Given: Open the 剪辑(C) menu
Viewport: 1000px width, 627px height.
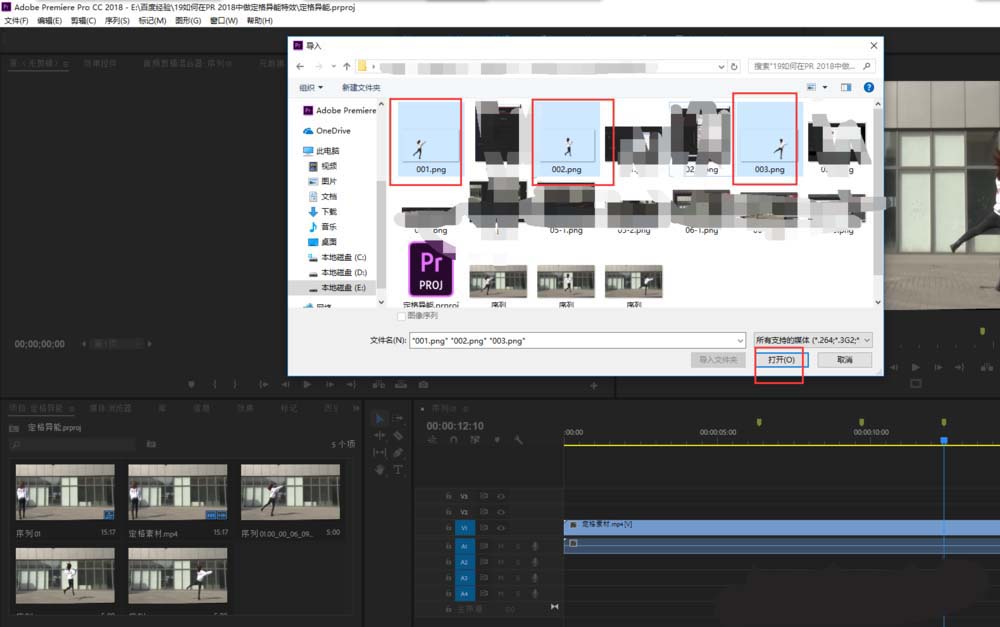Looking at the screenshot, I should (83, 20).
